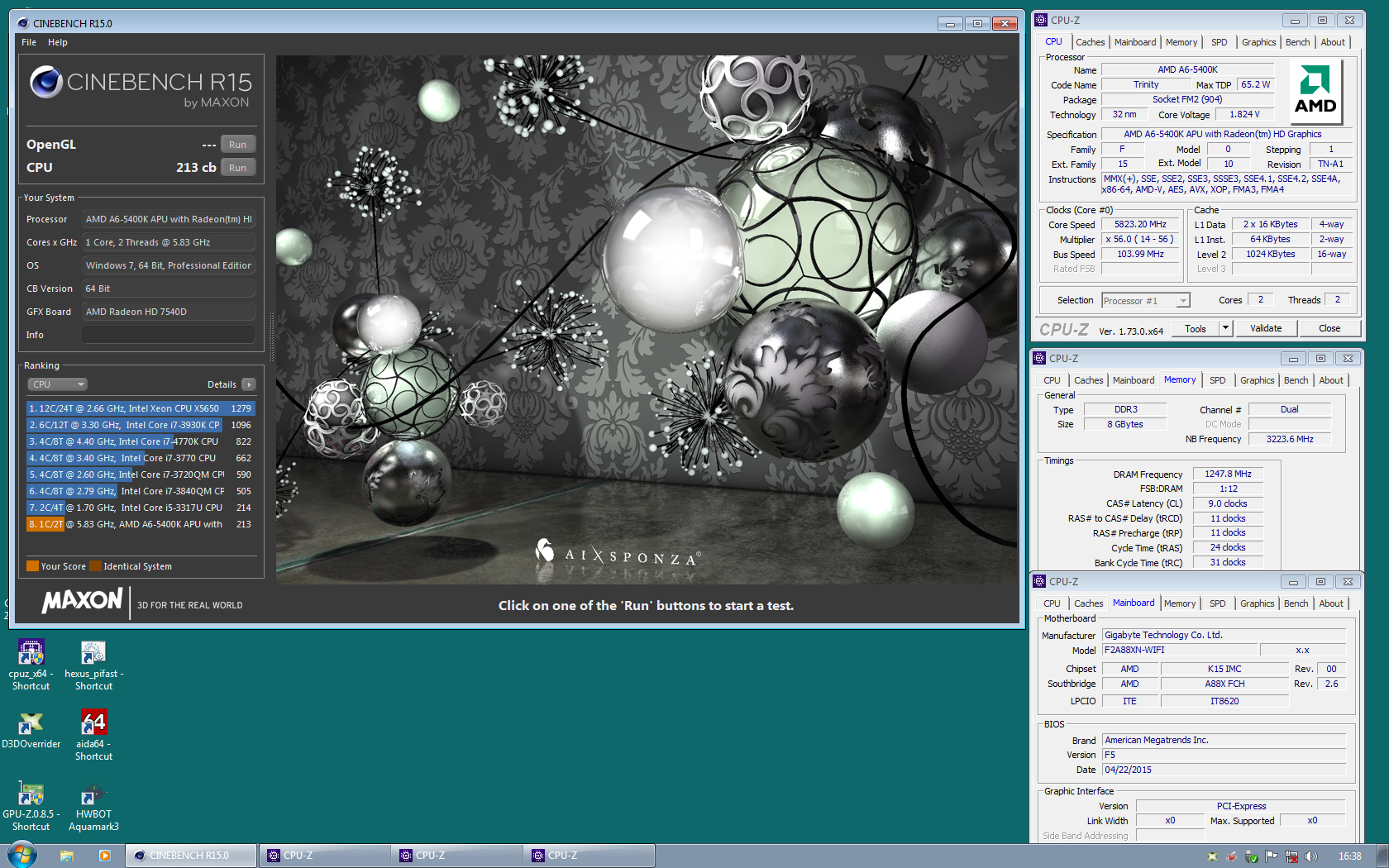Click the 16:38 taskbar clock
The image size is (1389, 868).
[1349, 856]
